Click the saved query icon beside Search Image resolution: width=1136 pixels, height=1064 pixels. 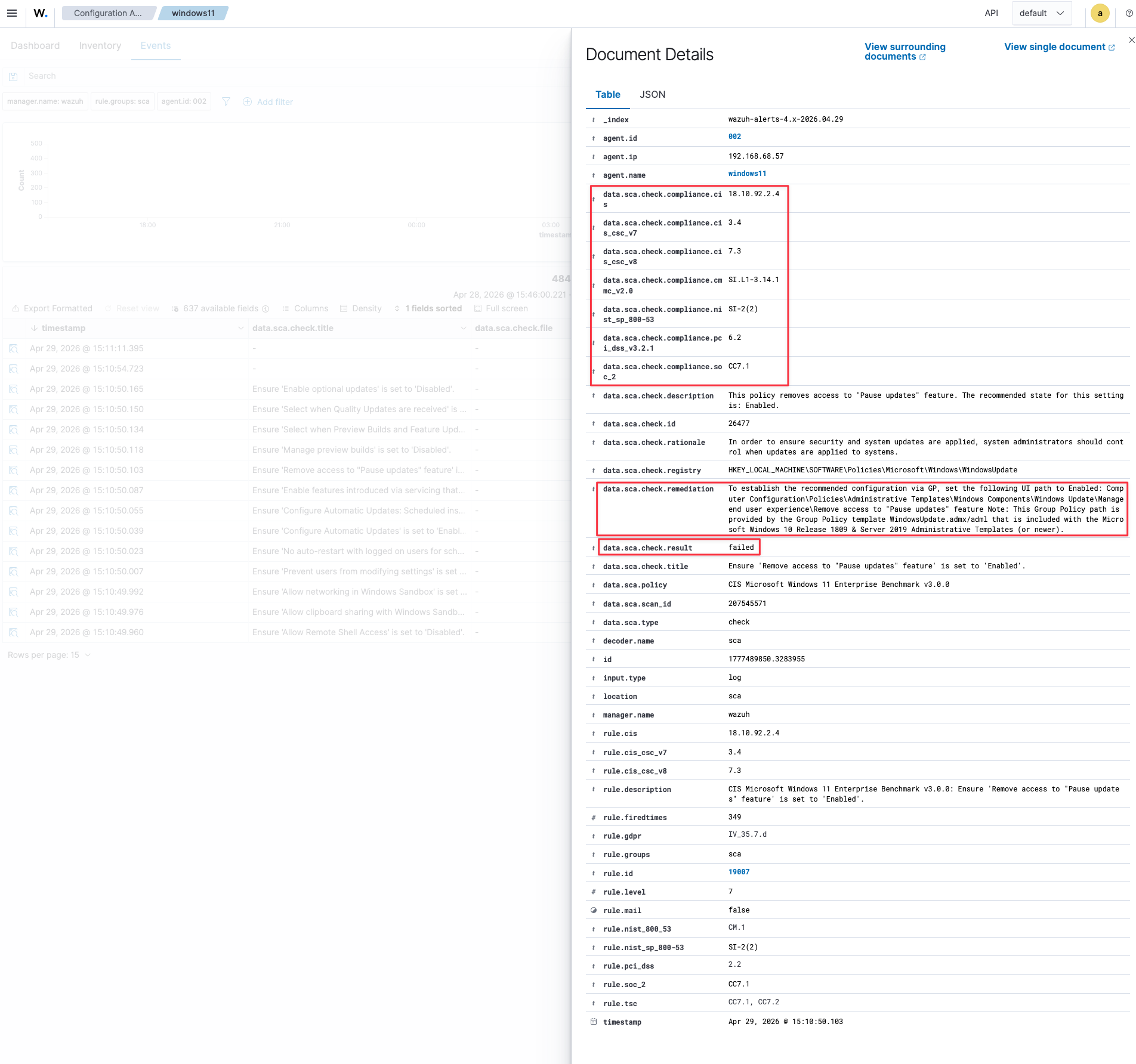pos(13,76)
